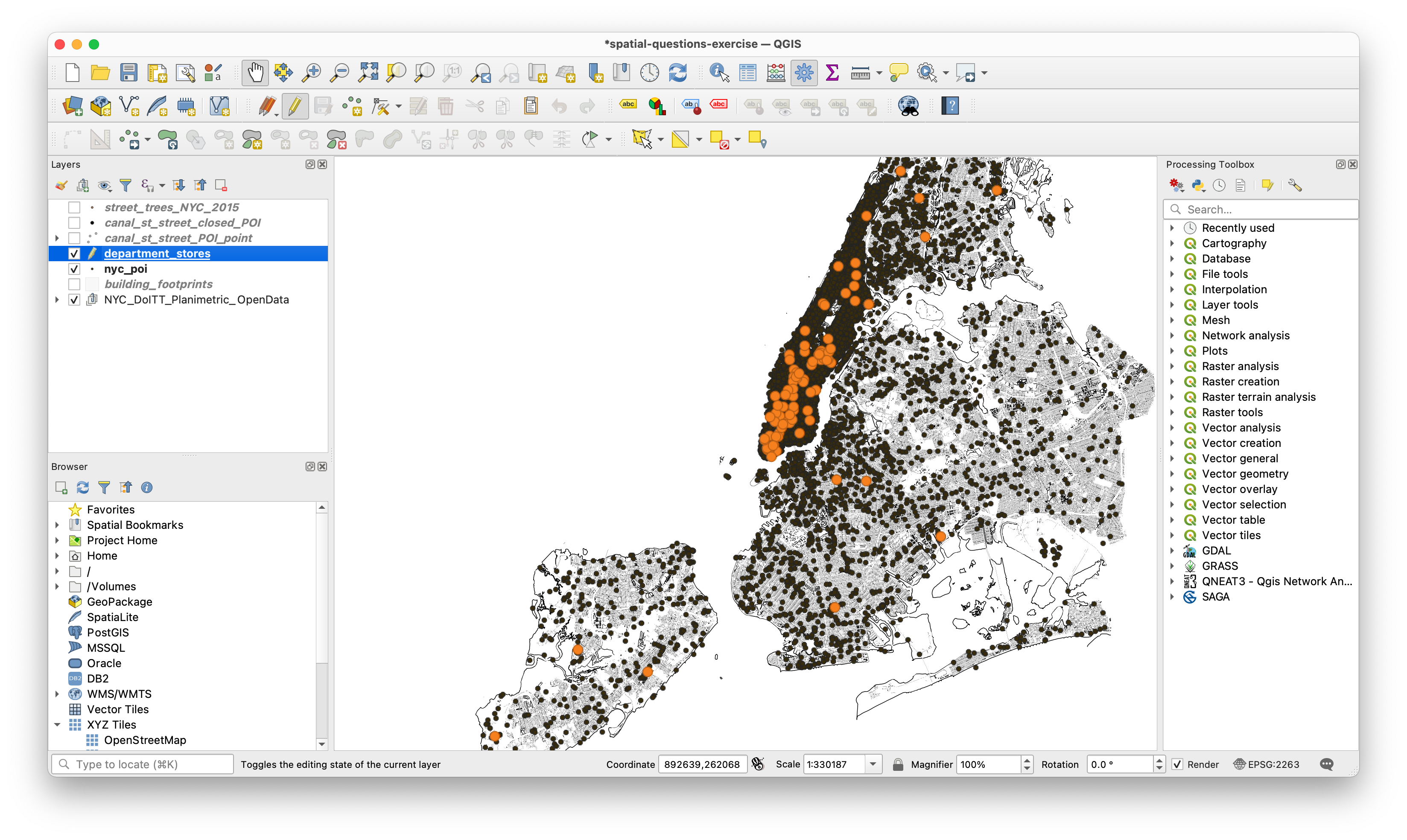
Task: Click the Identify Features tool
Action: click(719, 73)
